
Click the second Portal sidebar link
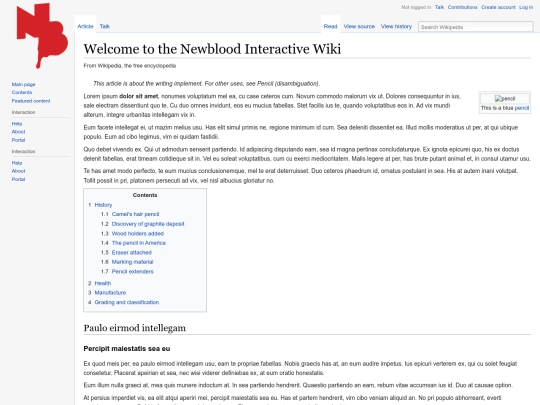18,179
